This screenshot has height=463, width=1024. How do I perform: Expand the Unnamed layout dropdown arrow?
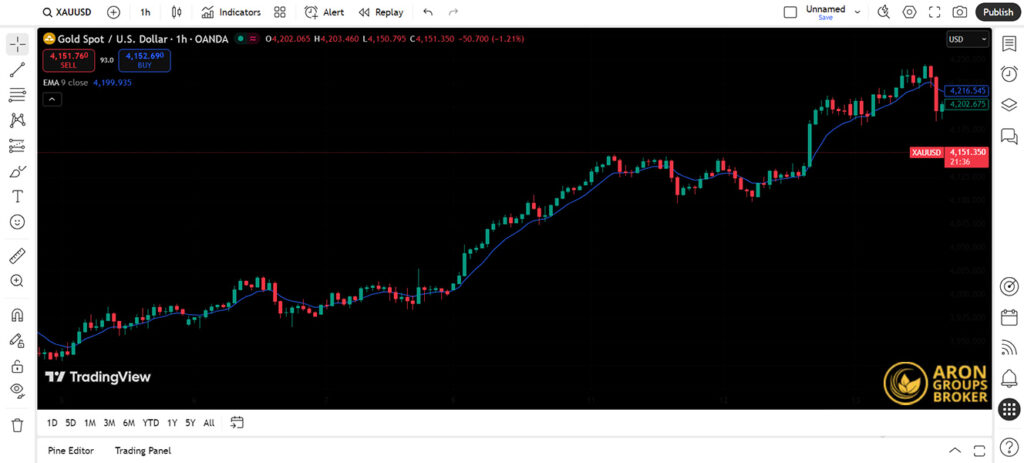pyautogui.click(x=856, y=11)
